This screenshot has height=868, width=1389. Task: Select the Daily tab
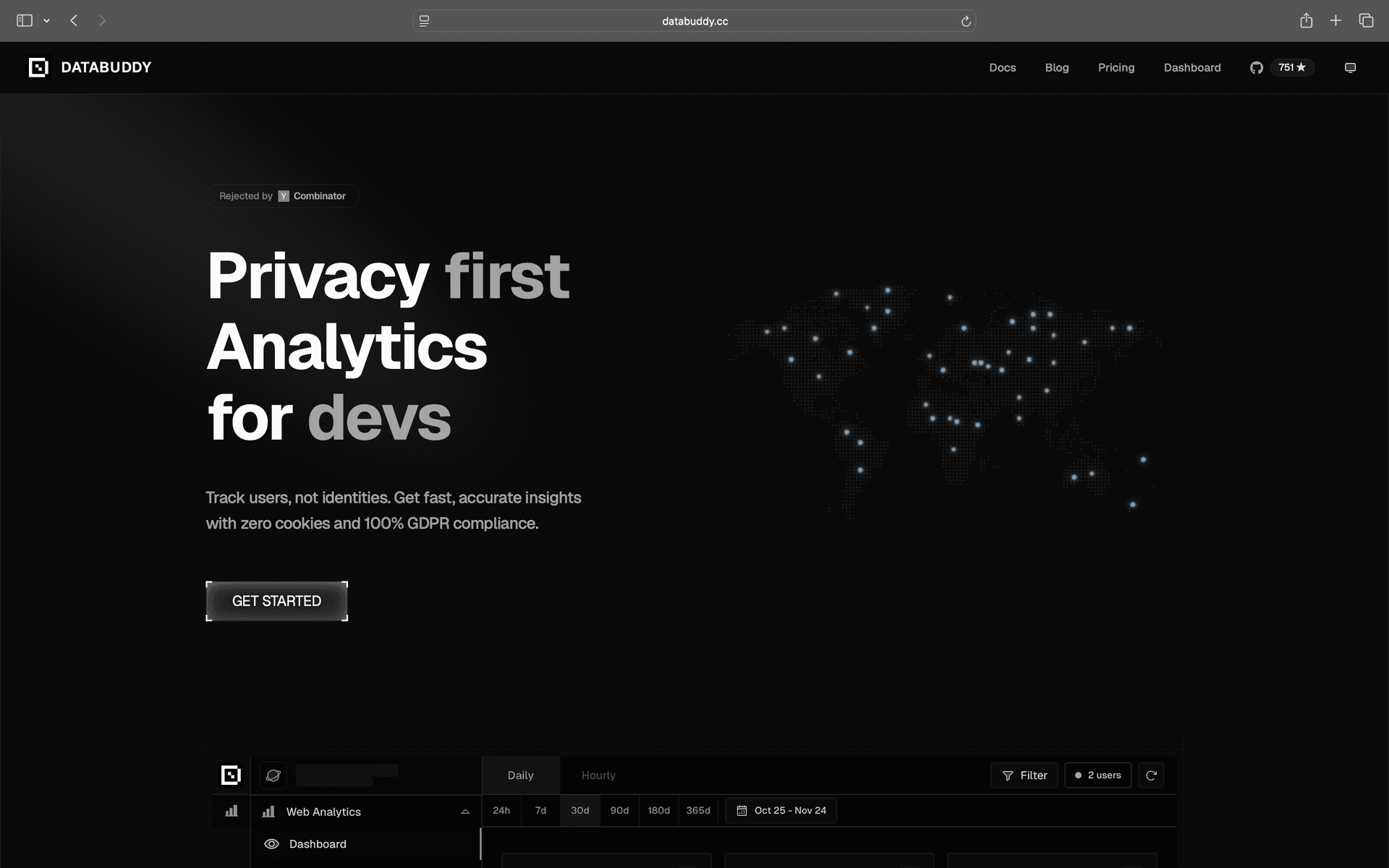520,775
